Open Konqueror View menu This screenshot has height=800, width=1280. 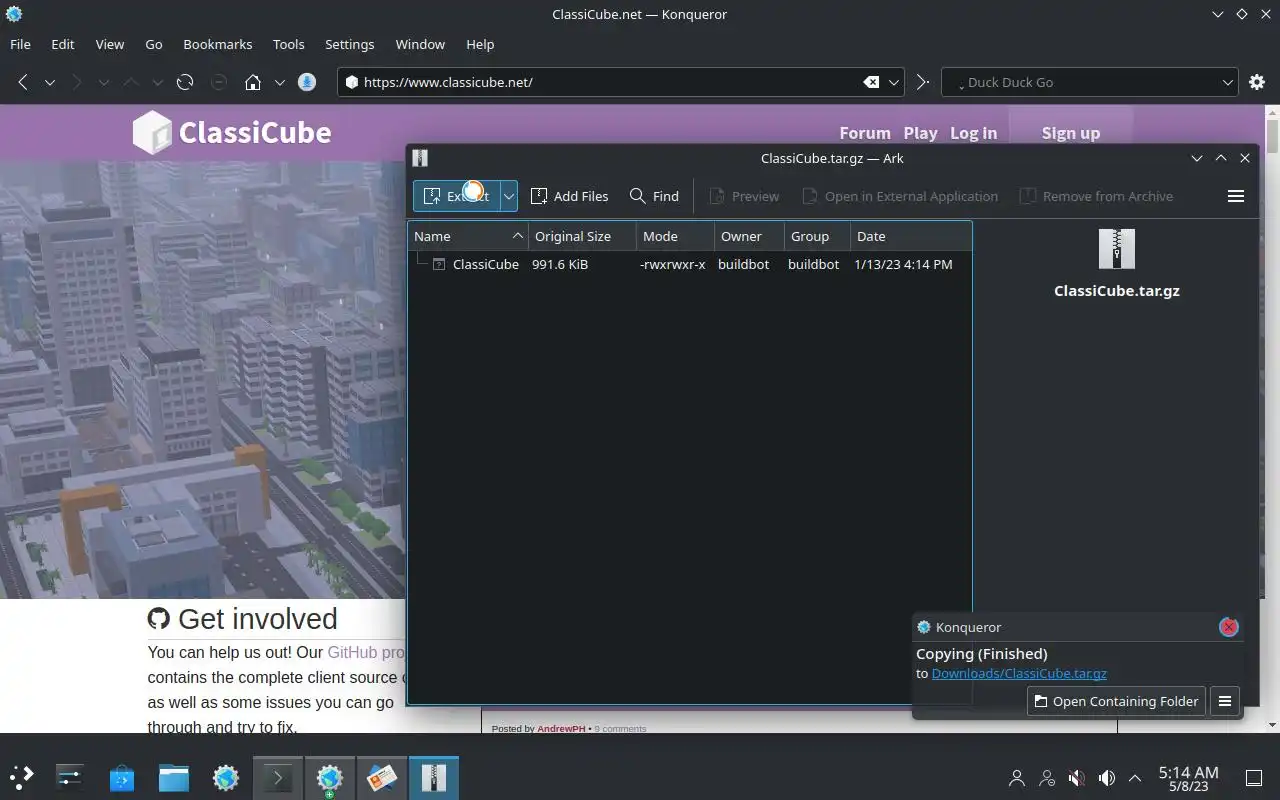(x=110, y=44)
